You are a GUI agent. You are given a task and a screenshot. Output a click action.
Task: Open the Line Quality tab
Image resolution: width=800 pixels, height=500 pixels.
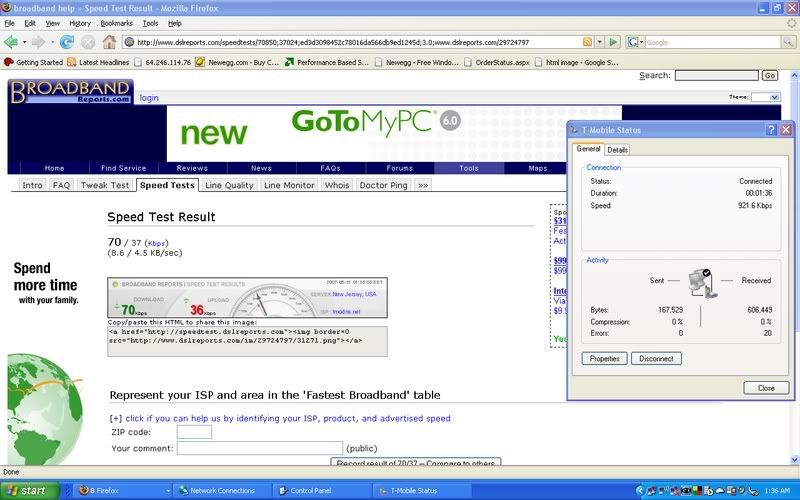229,185
